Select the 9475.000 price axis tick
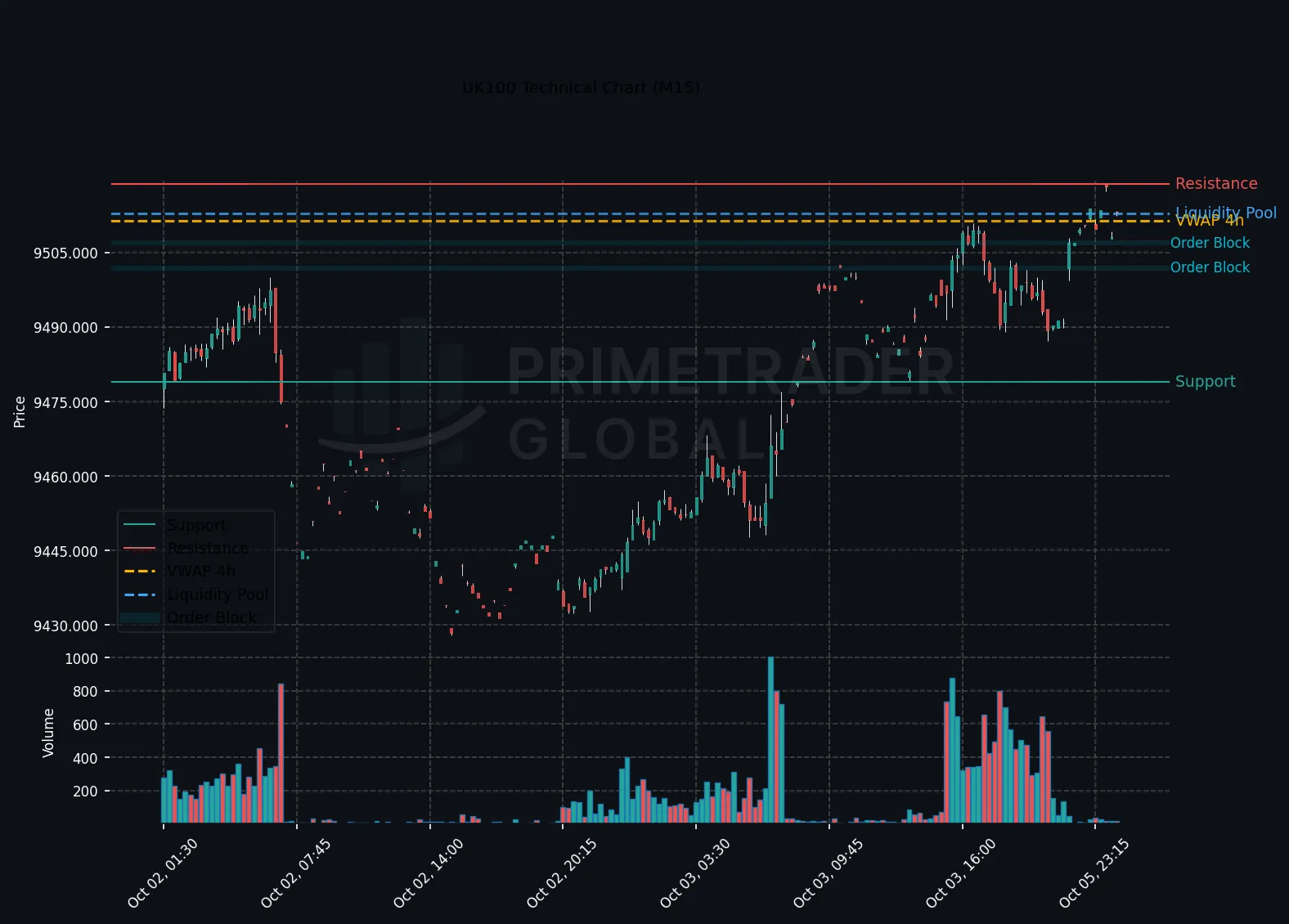The height and width of the screenshot is (924, 1289). (65, 403)
